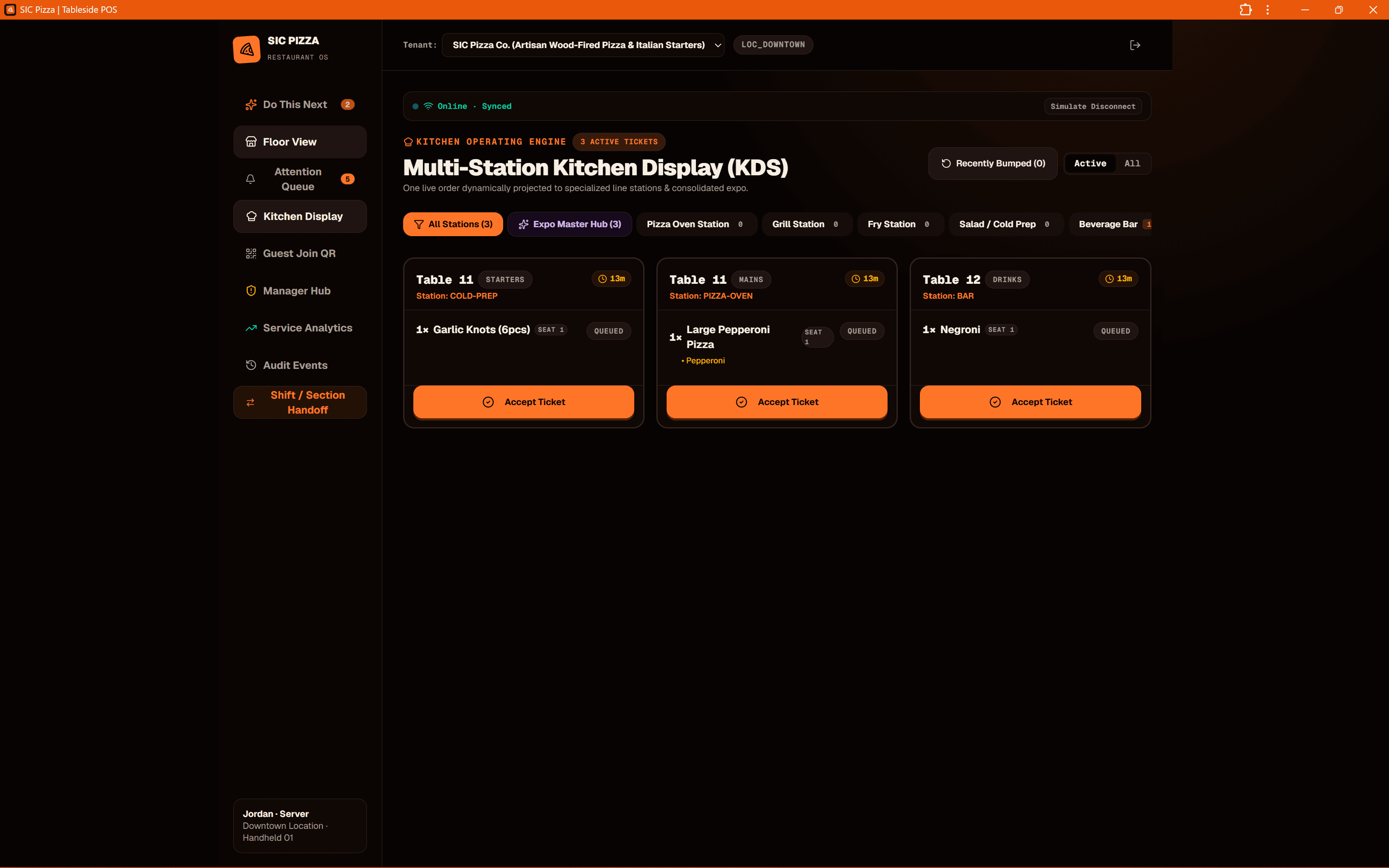Click the Jordan · Server profile card
The image size is (1389, 868).
[300, 825]
